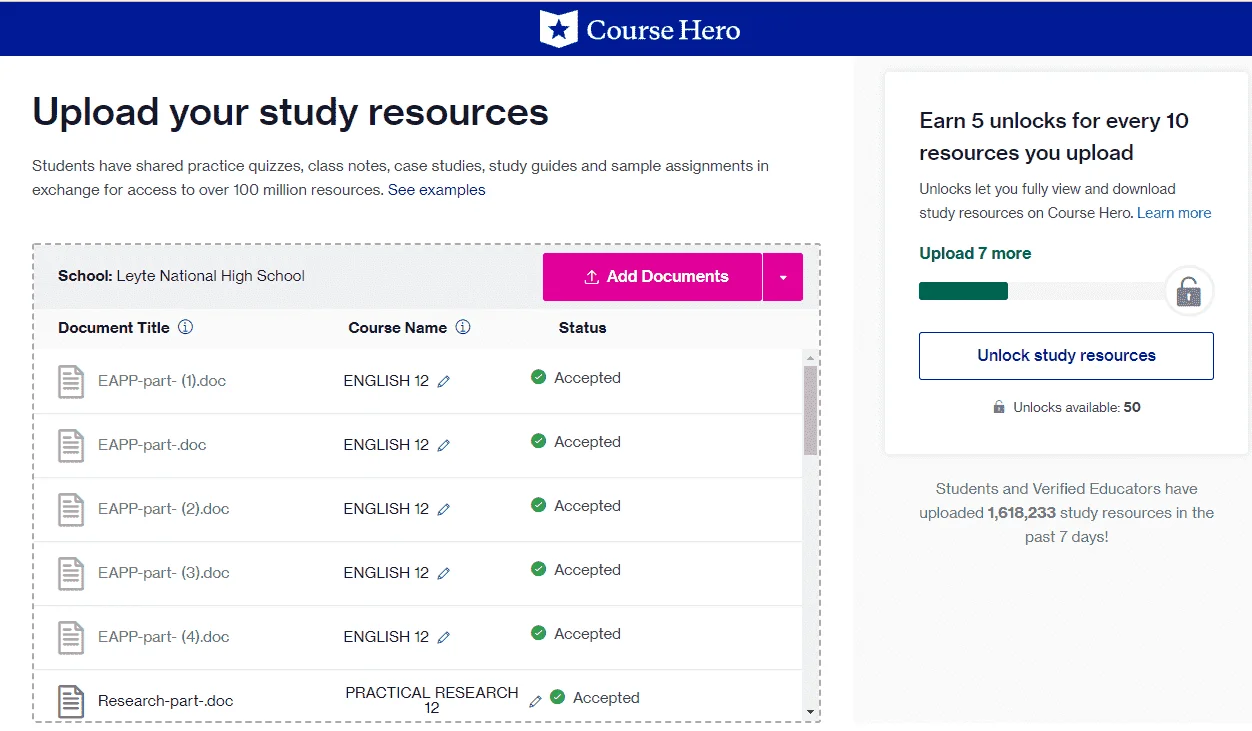Viewport: 1252px width, 731px height.
Task: Click Course Name column header
Action: 398,327
